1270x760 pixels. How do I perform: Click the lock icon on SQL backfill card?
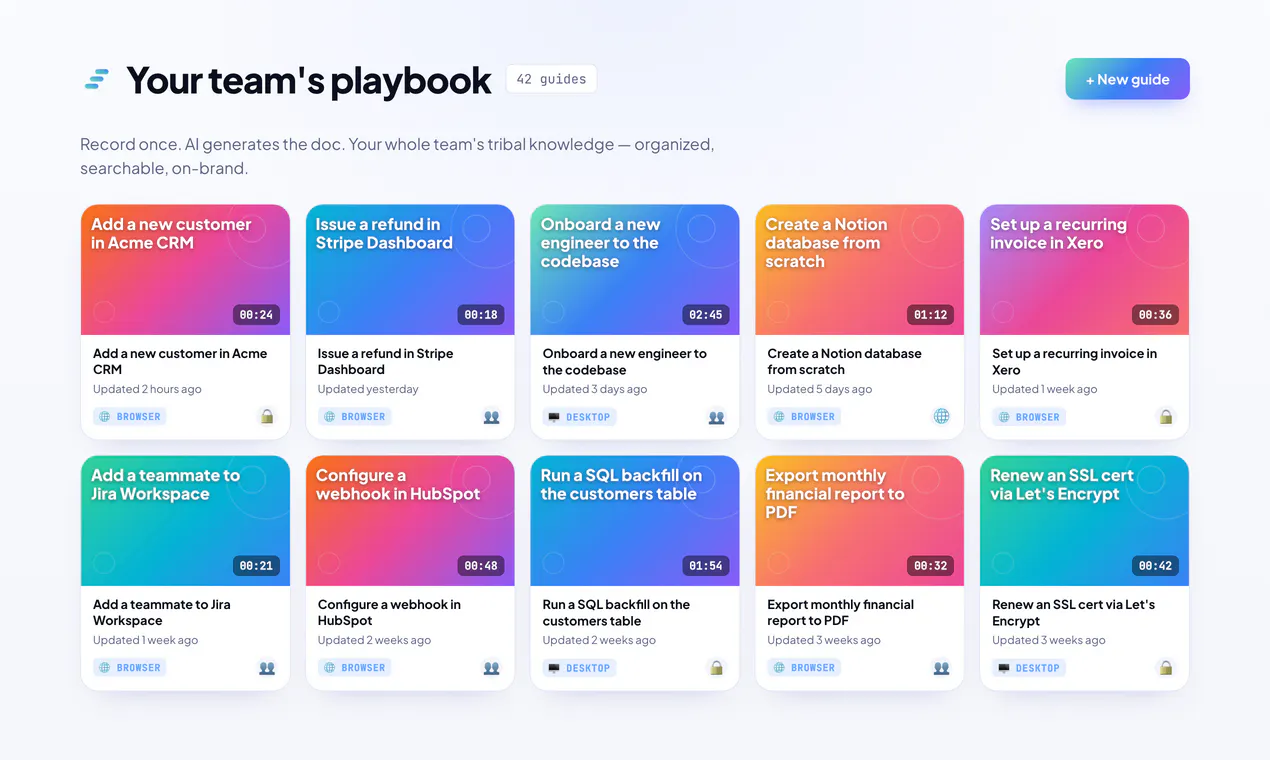tap(716, 667)
